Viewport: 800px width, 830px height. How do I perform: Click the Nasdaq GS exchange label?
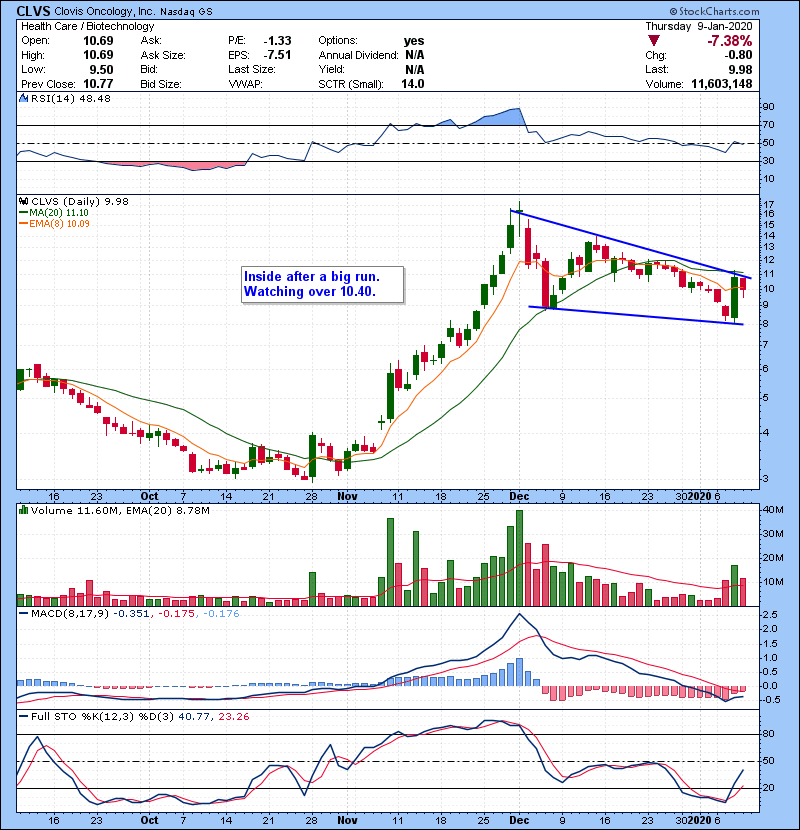[186, 12]
